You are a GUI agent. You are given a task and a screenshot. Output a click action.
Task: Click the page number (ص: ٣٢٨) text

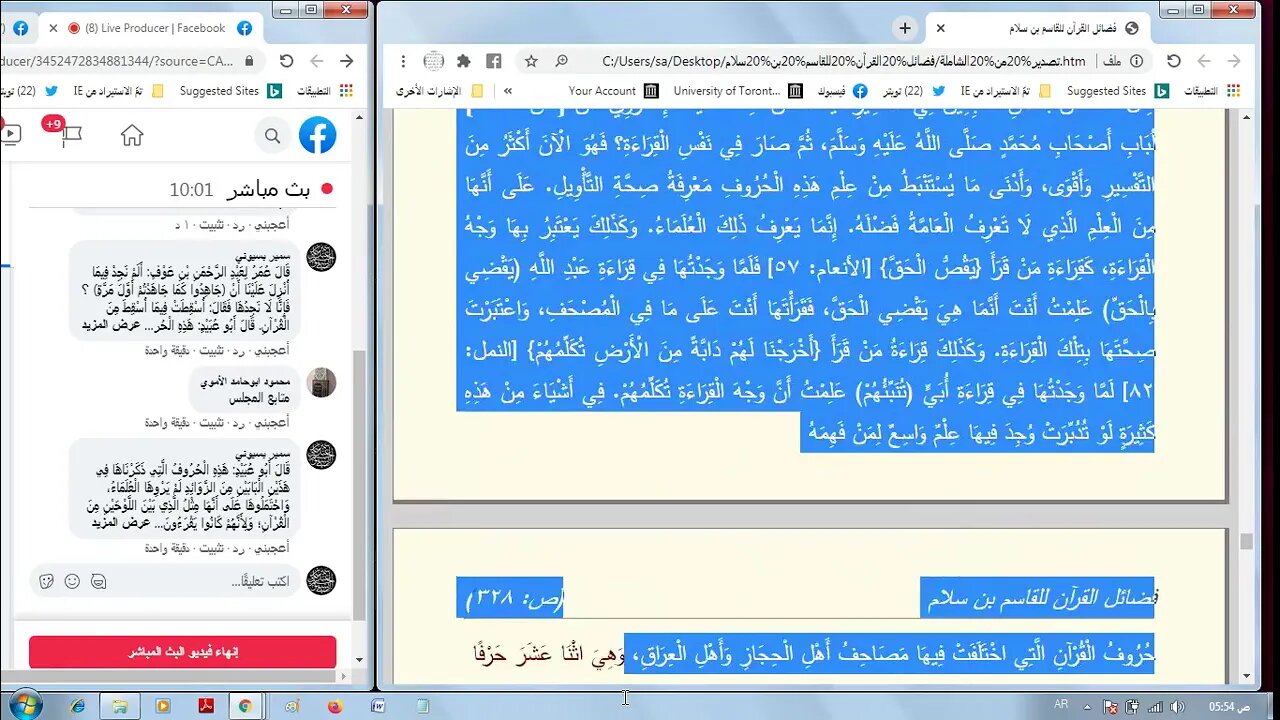point(516,598)
